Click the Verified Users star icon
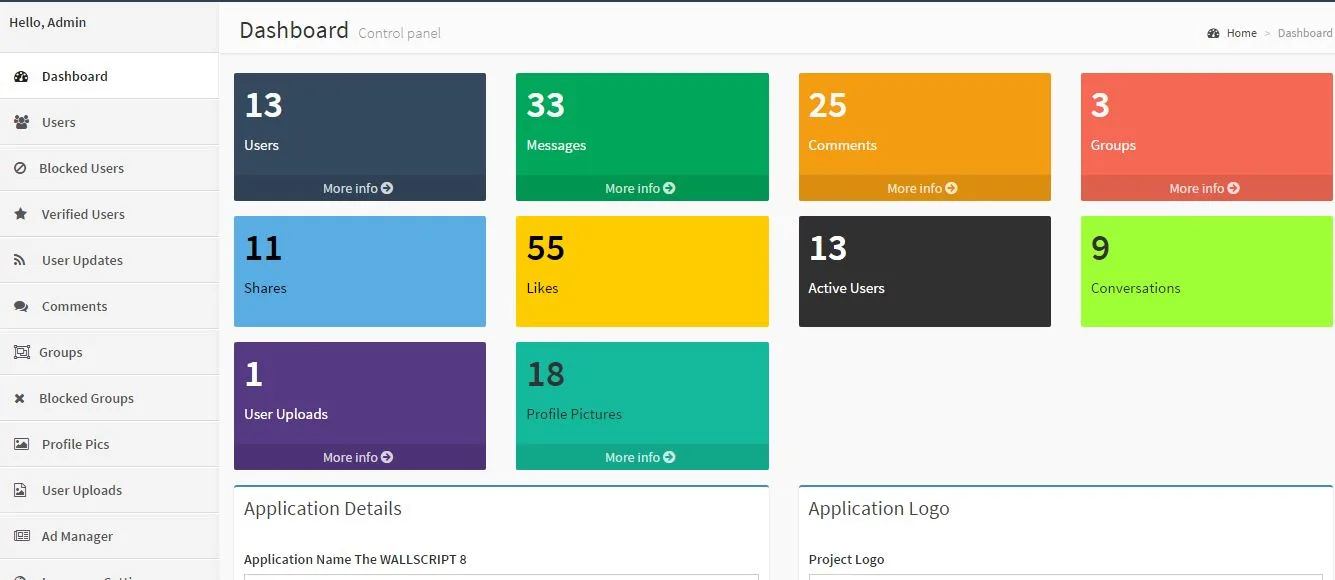The image size is (1335, 580). click(22, 214)
